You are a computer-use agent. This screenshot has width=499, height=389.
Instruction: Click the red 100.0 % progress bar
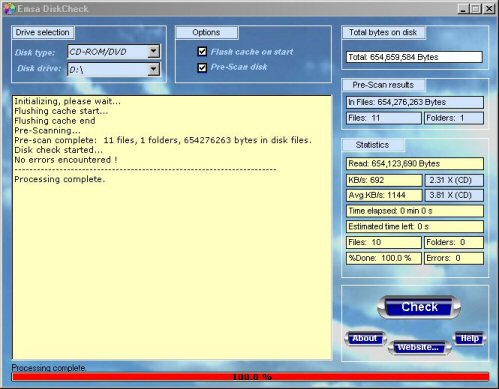point(251,377)
